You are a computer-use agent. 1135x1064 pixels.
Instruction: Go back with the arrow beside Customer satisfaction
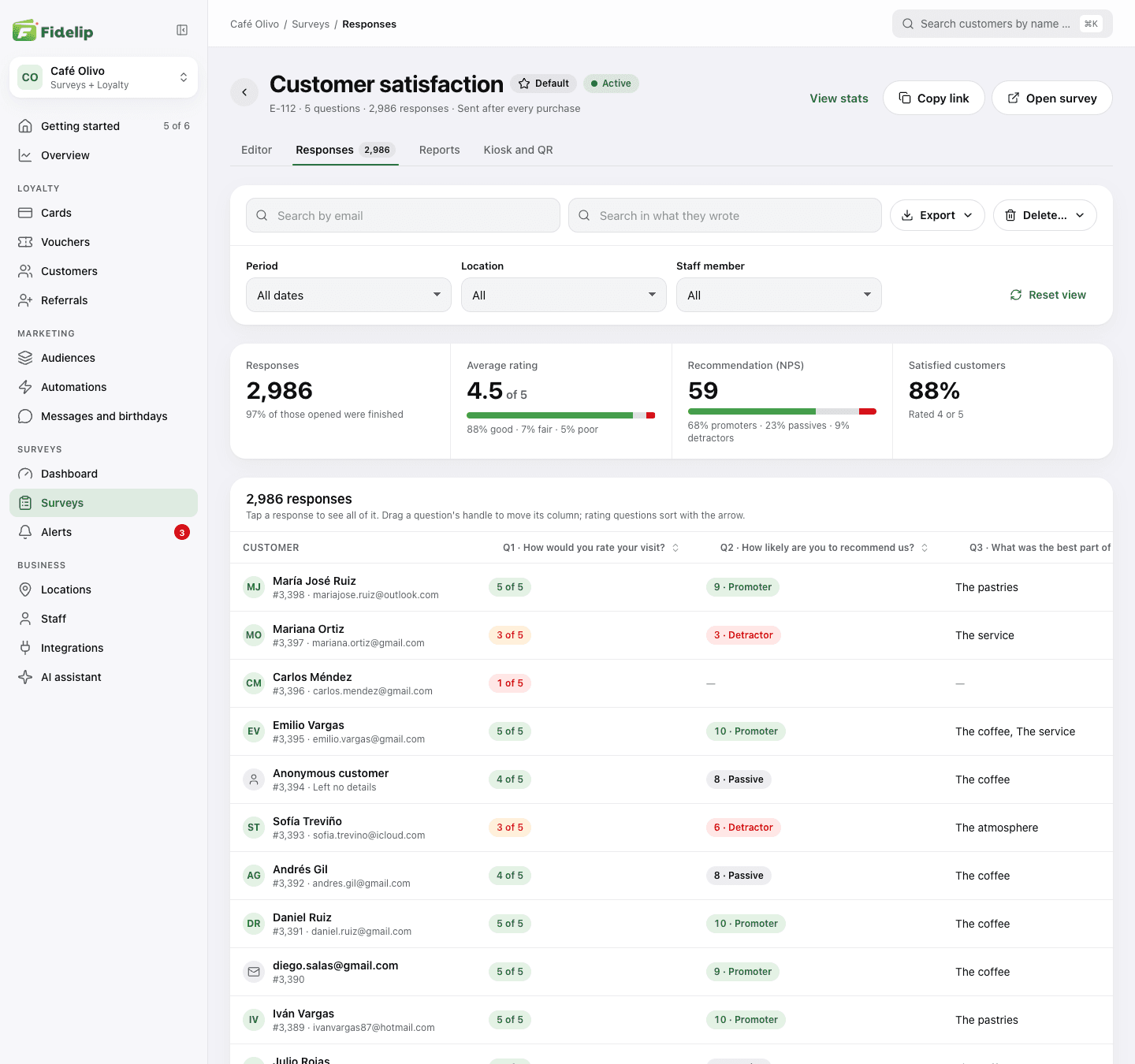coord(244,92)
